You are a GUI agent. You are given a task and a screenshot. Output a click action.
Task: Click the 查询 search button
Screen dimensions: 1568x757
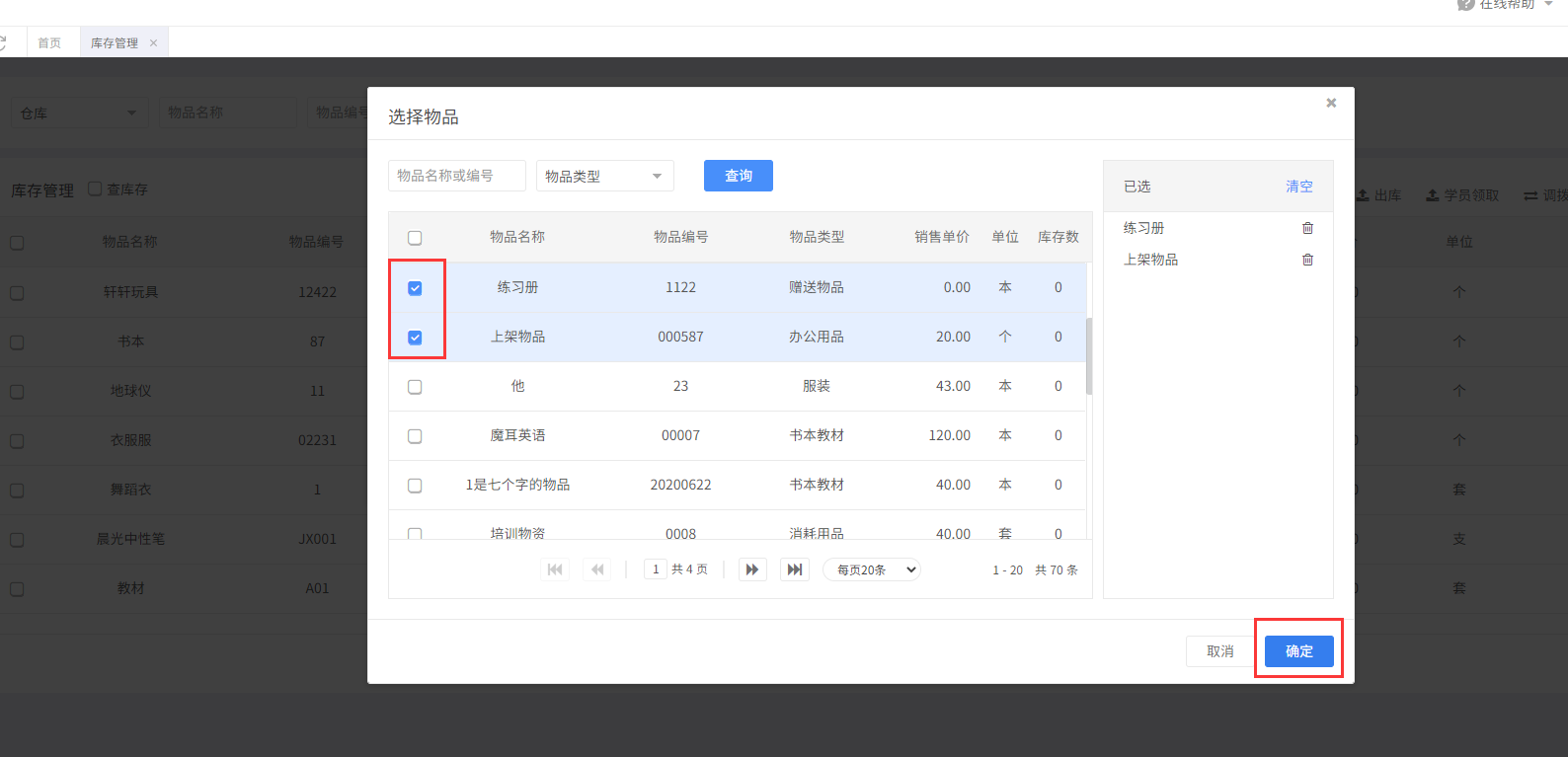[x=739, y=176]
